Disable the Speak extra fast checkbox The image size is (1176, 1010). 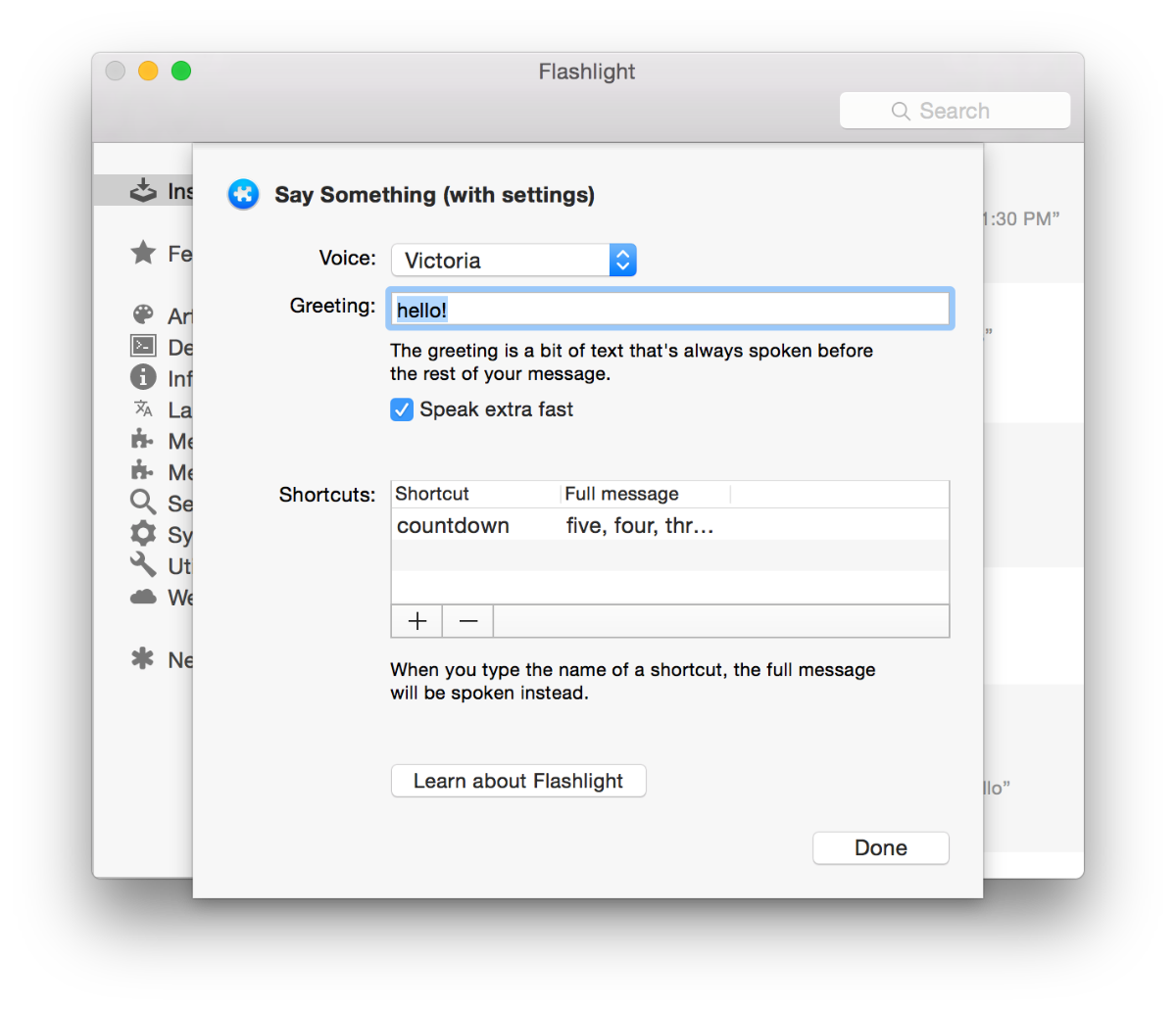click(x=402, y=409)
